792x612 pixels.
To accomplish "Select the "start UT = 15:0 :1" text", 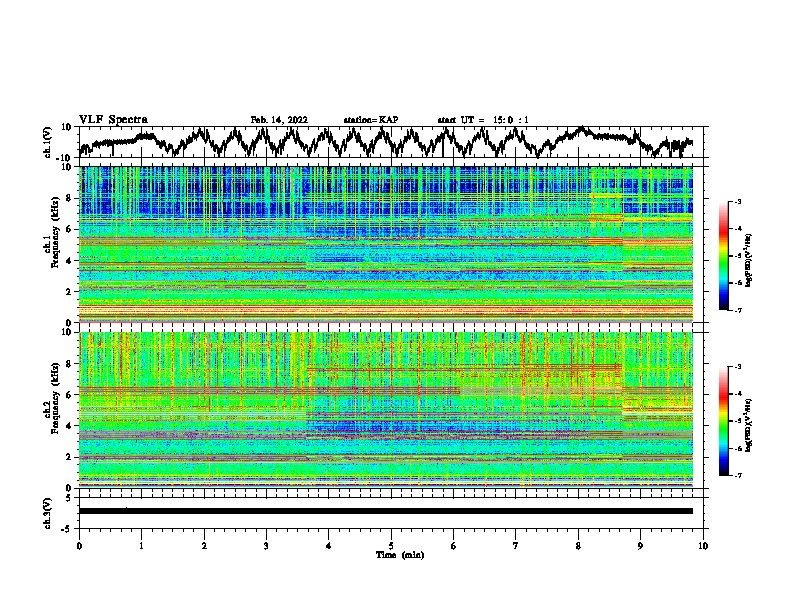I will (x=483, y=120).
